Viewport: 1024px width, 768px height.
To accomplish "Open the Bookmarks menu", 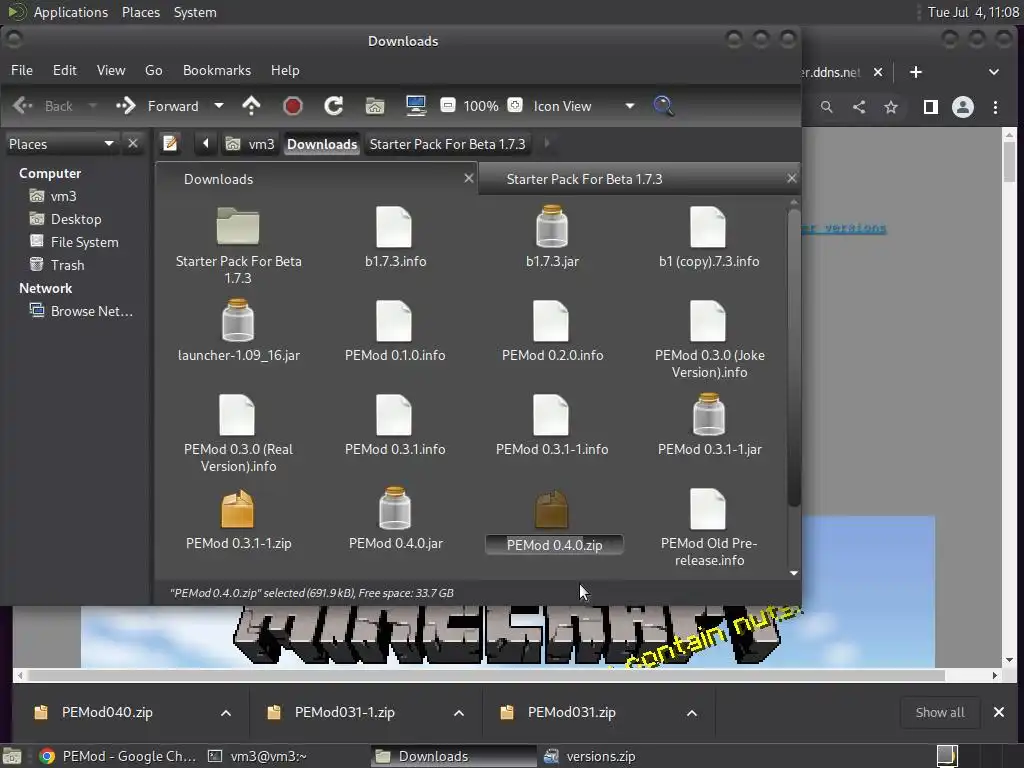I will [217, 70].
